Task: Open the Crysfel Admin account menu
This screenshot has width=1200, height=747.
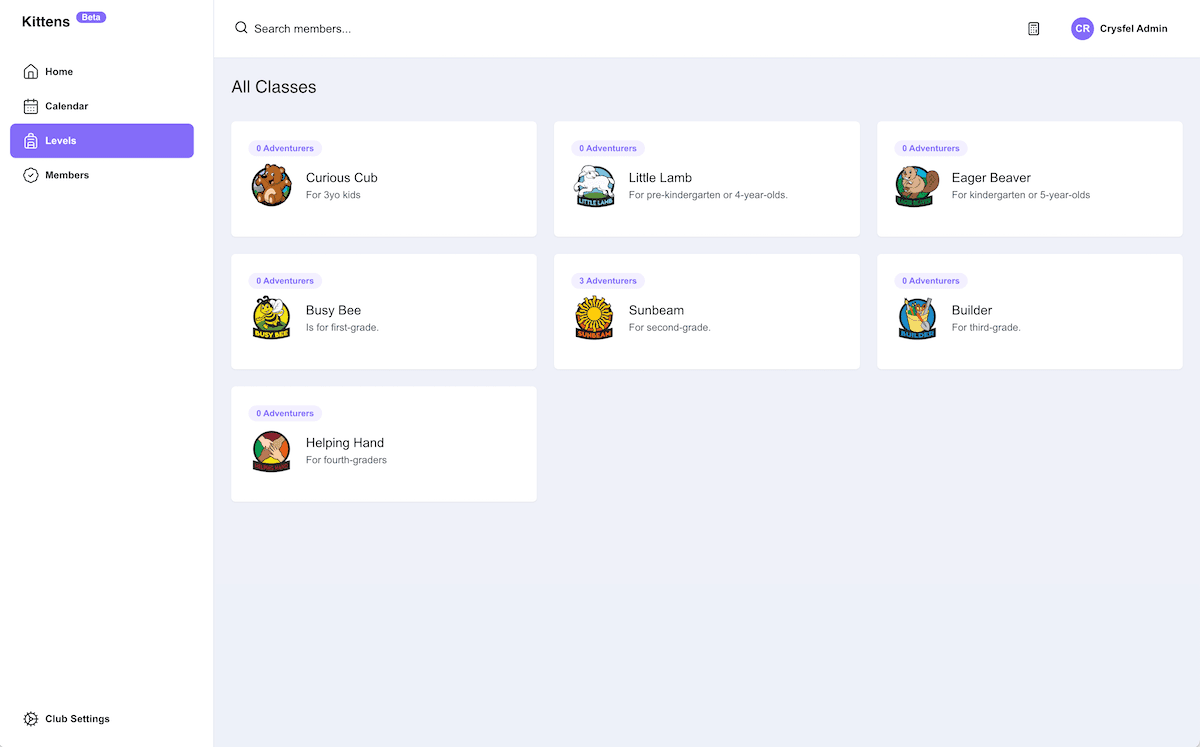Action: tap(1133, 29)
